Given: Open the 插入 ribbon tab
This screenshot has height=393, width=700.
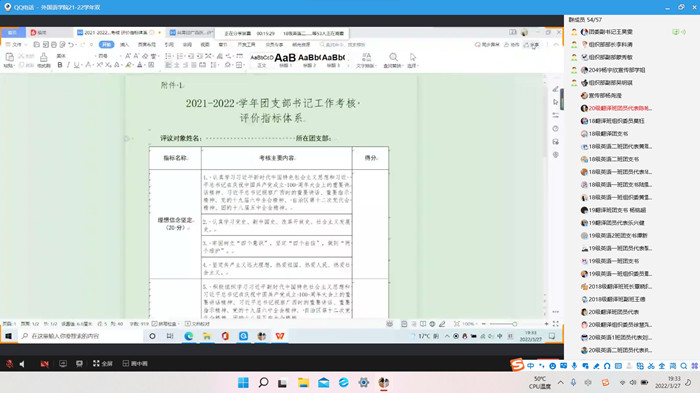Looking at the screenshot, I should pyautogui.click(x=124, y=45).
